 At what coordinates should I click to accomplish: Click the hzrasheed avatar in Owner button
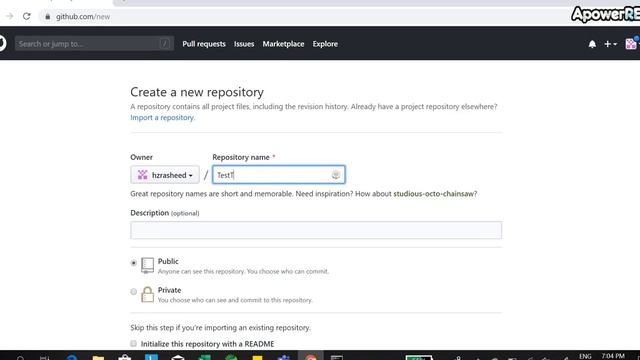[x=142, y=175]
